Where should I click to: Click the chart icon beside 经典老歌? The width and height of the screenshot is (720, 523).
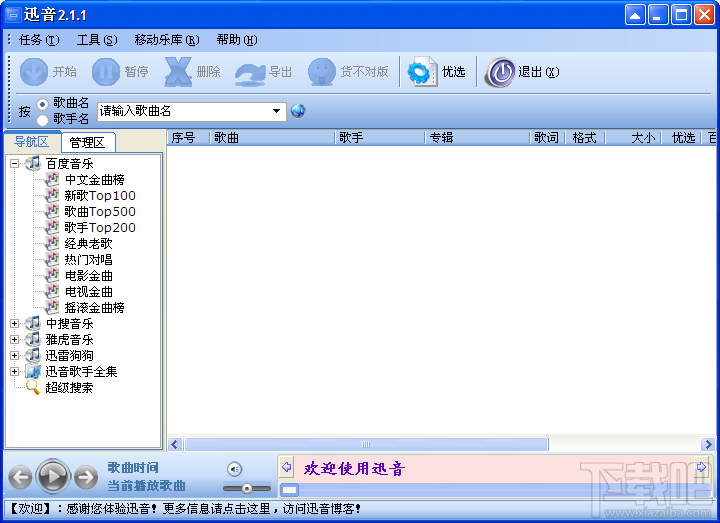point(52,243)
